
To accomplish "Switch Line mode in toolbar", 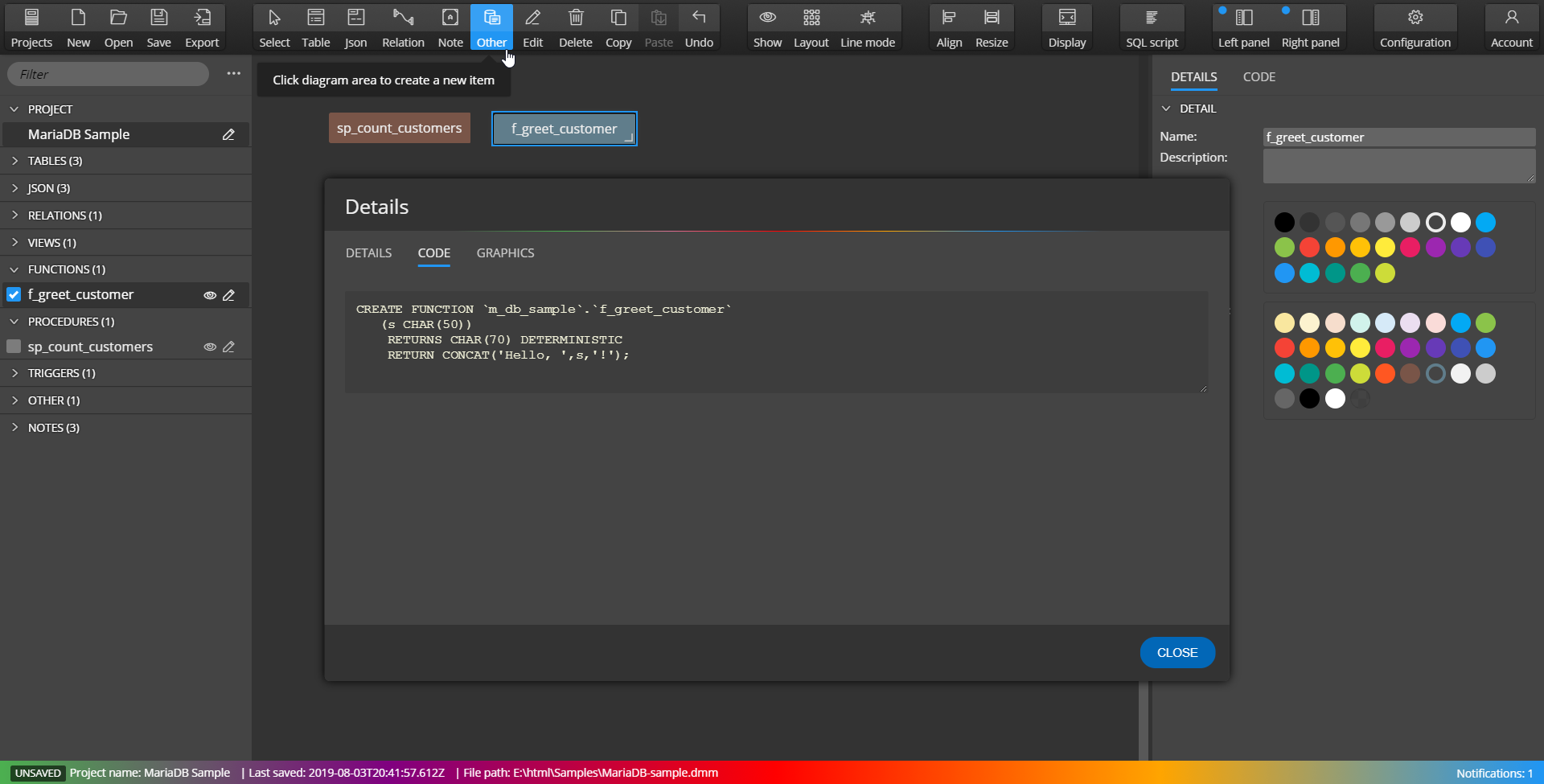I will [x=868, y=28].
